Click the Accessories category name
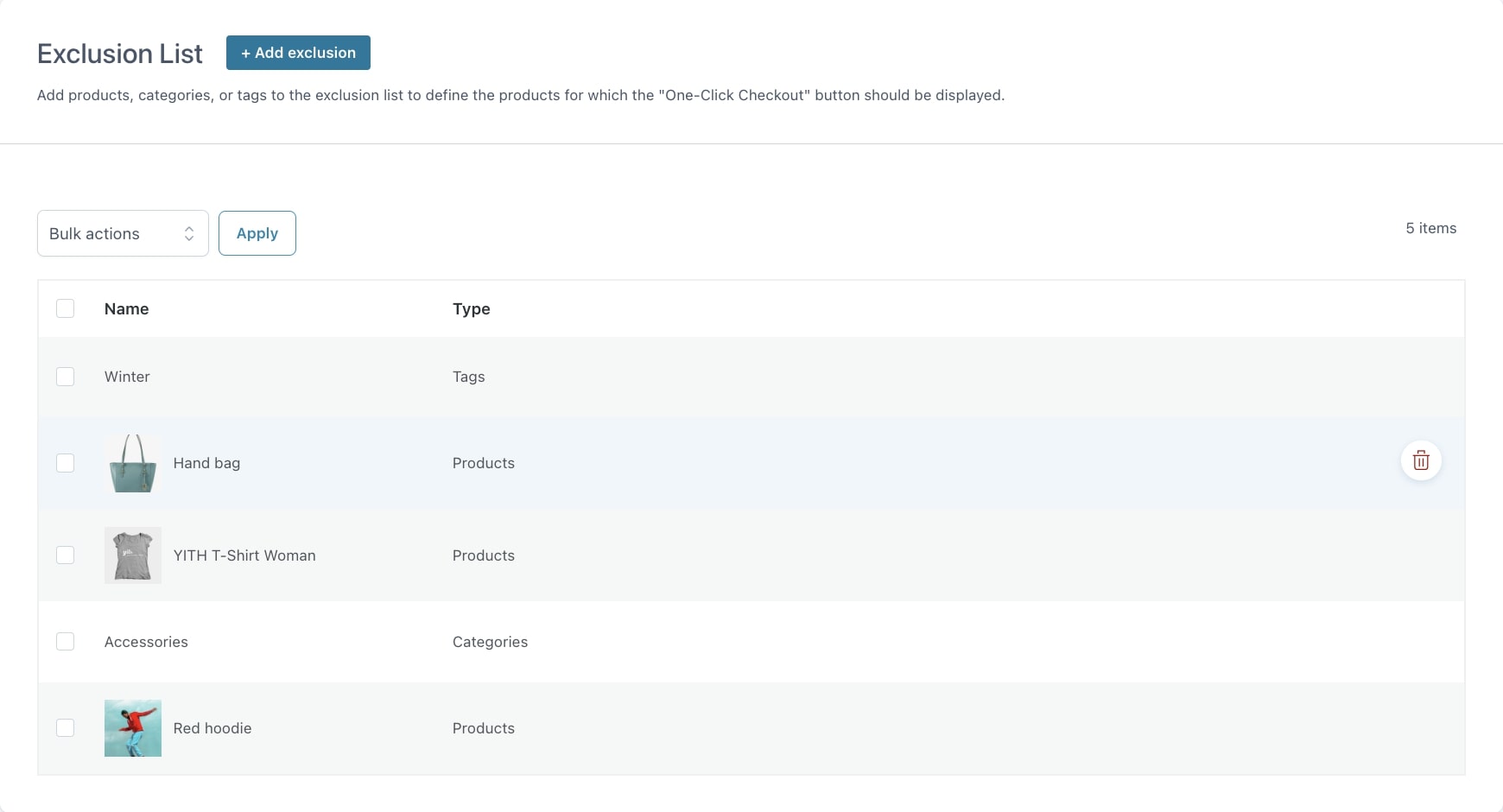The height and width of the screenshot is (812, 1503). tap(146, 642)
